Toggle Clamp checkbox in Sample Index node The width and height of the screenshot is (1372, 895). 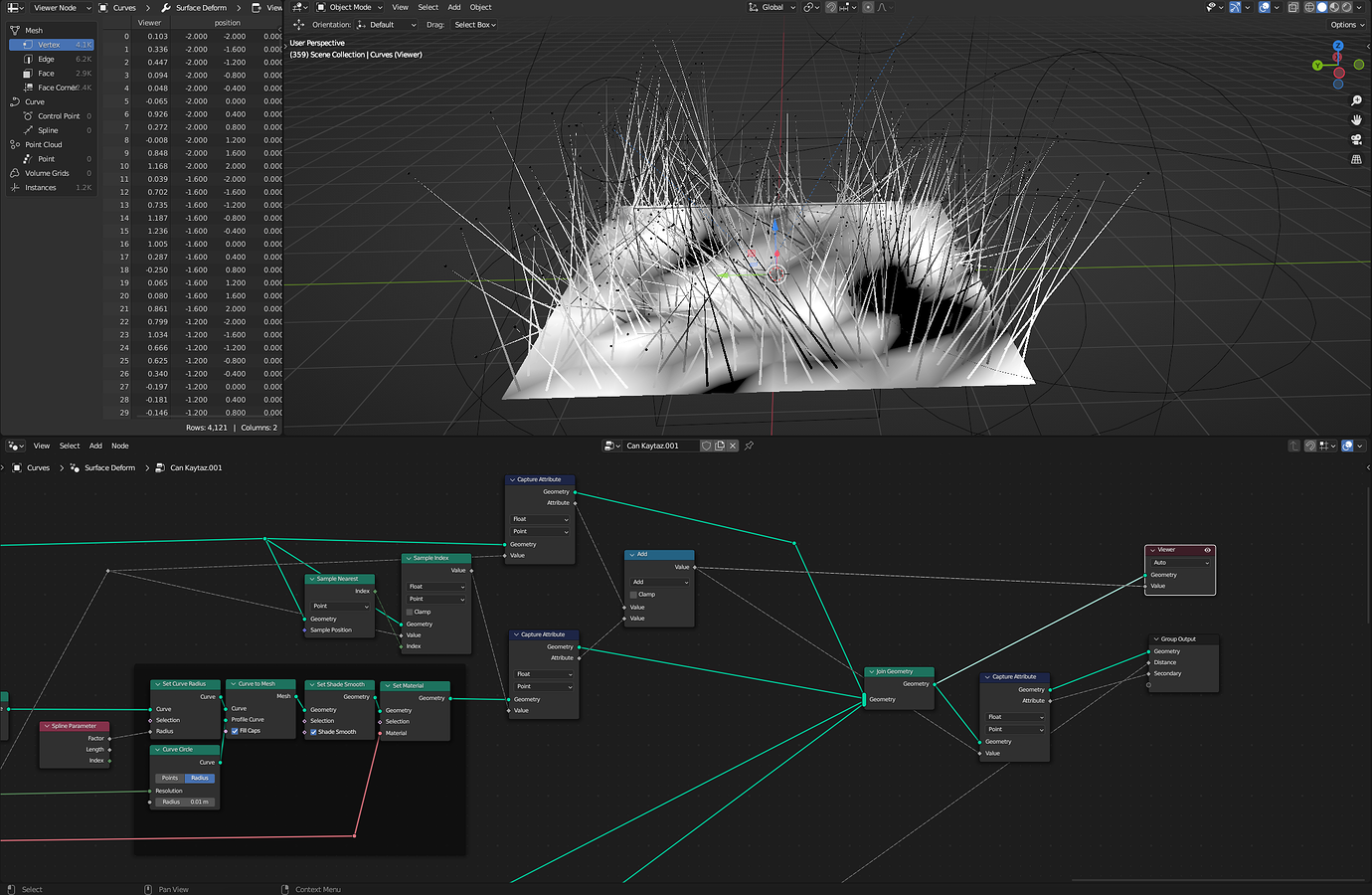[410, 612]
